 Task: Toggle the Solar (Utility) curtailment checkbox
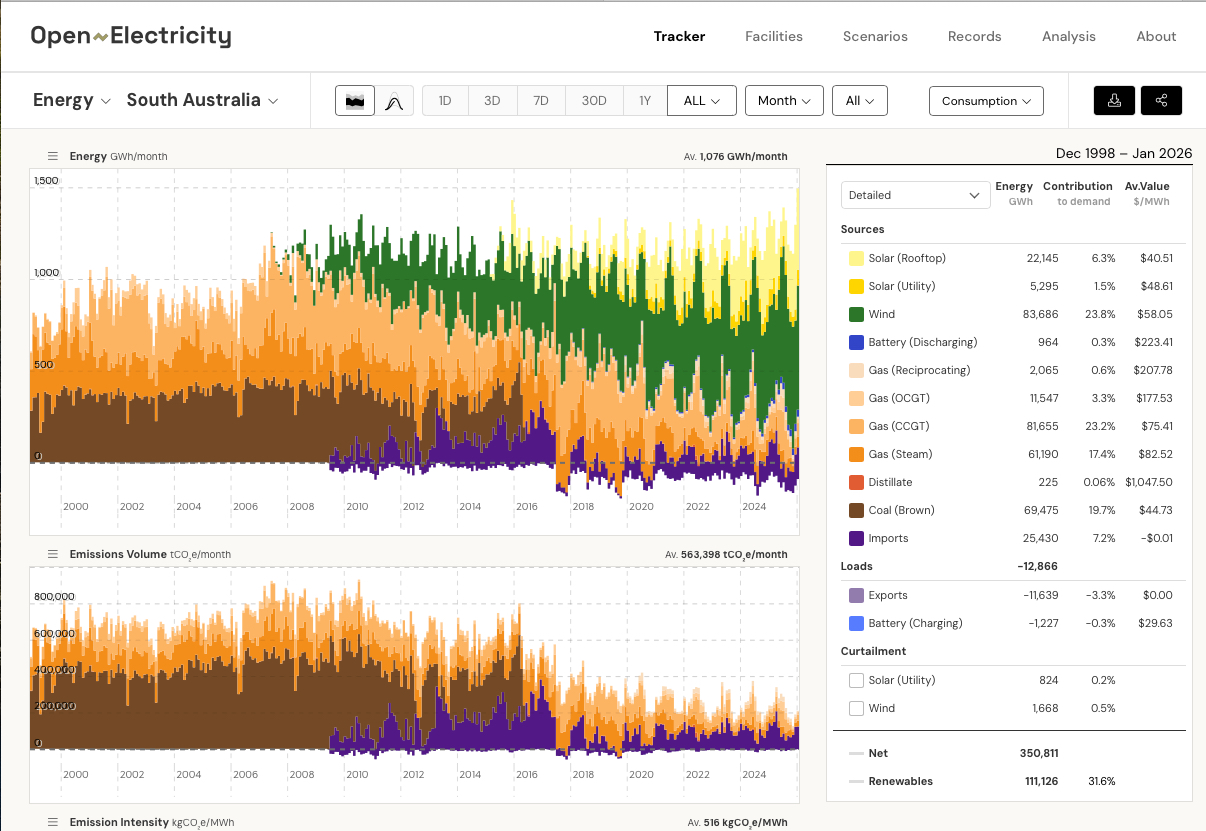(856, 680)
